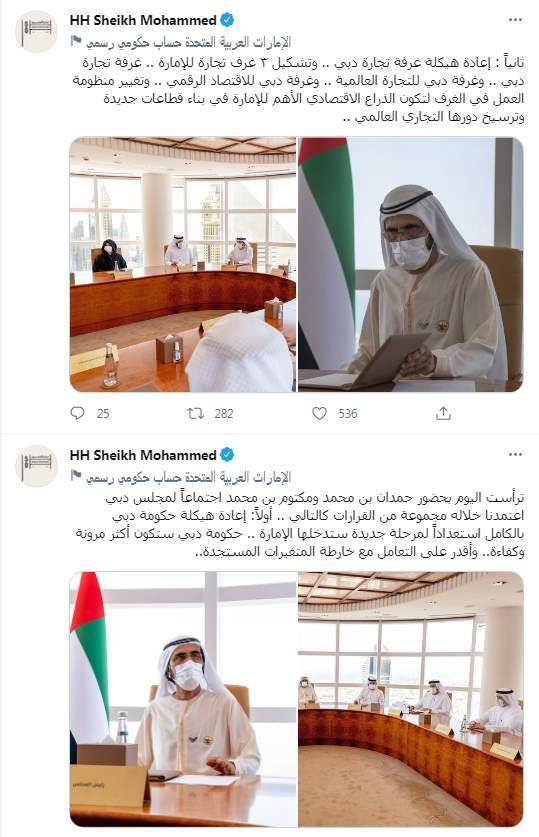Click the first tweet's verified badge
Viewport: 539px width, 837px height.
[x=227, y=20]
